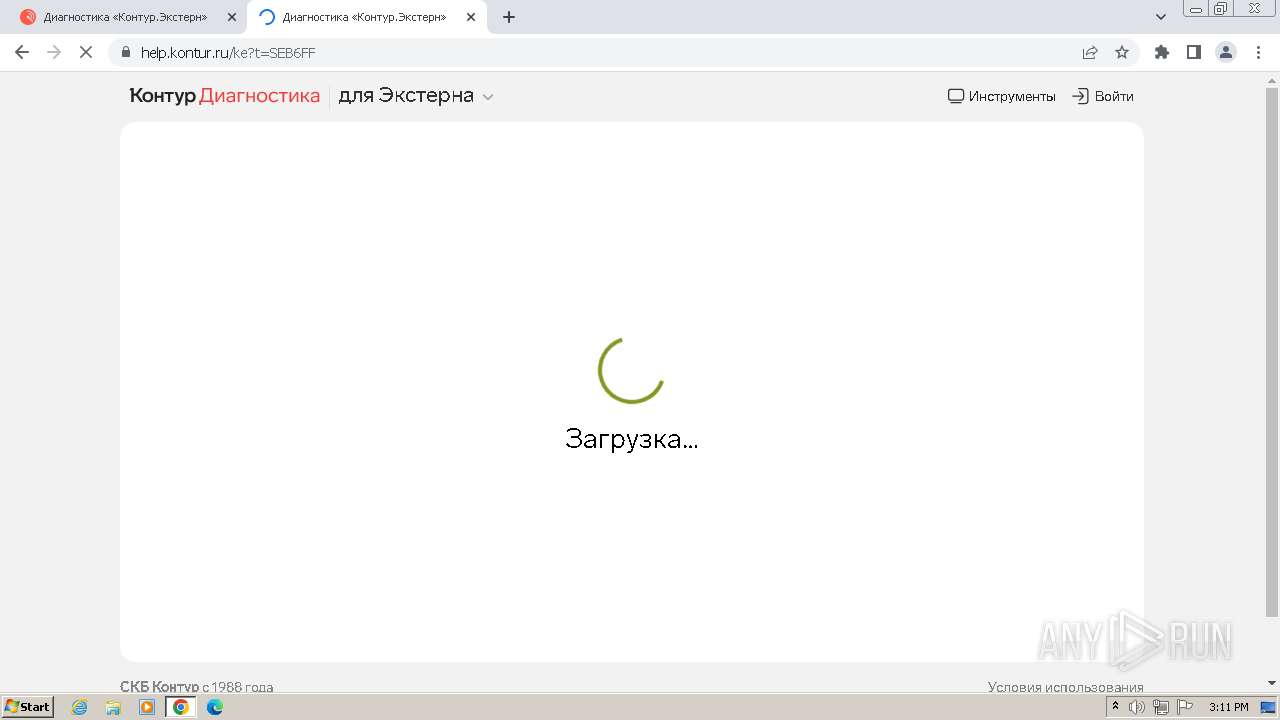Share this page icon in address bar
The image size is (1280, 720).
click(x=1090, y=52)
